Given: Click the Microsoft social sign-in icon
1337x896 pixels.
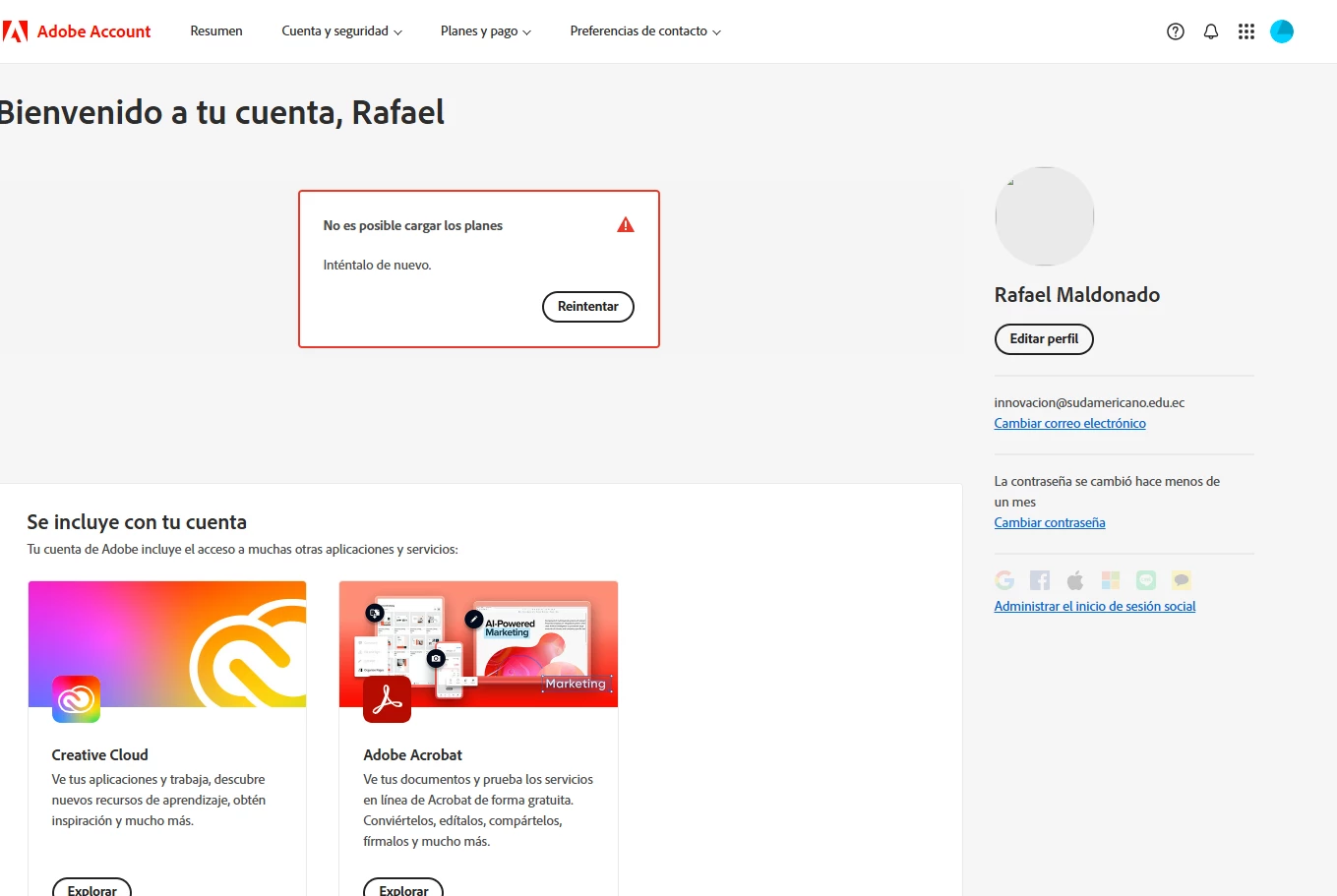Looking at the screenshot, I should click(x=1111, y=580).
